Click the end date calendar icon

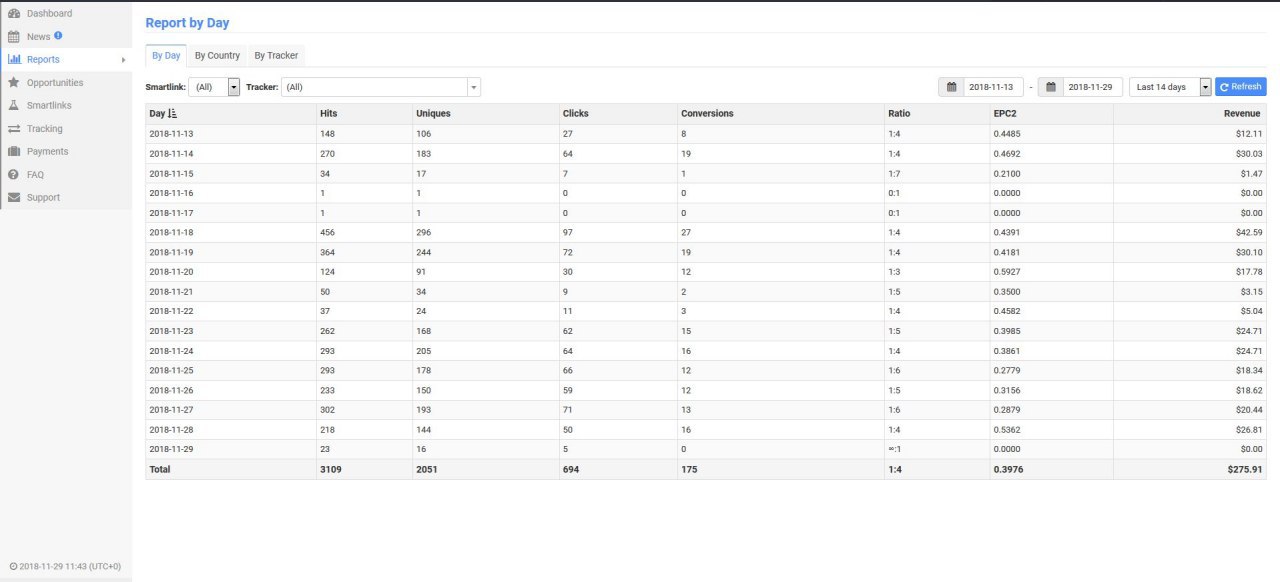point(1051,87)
